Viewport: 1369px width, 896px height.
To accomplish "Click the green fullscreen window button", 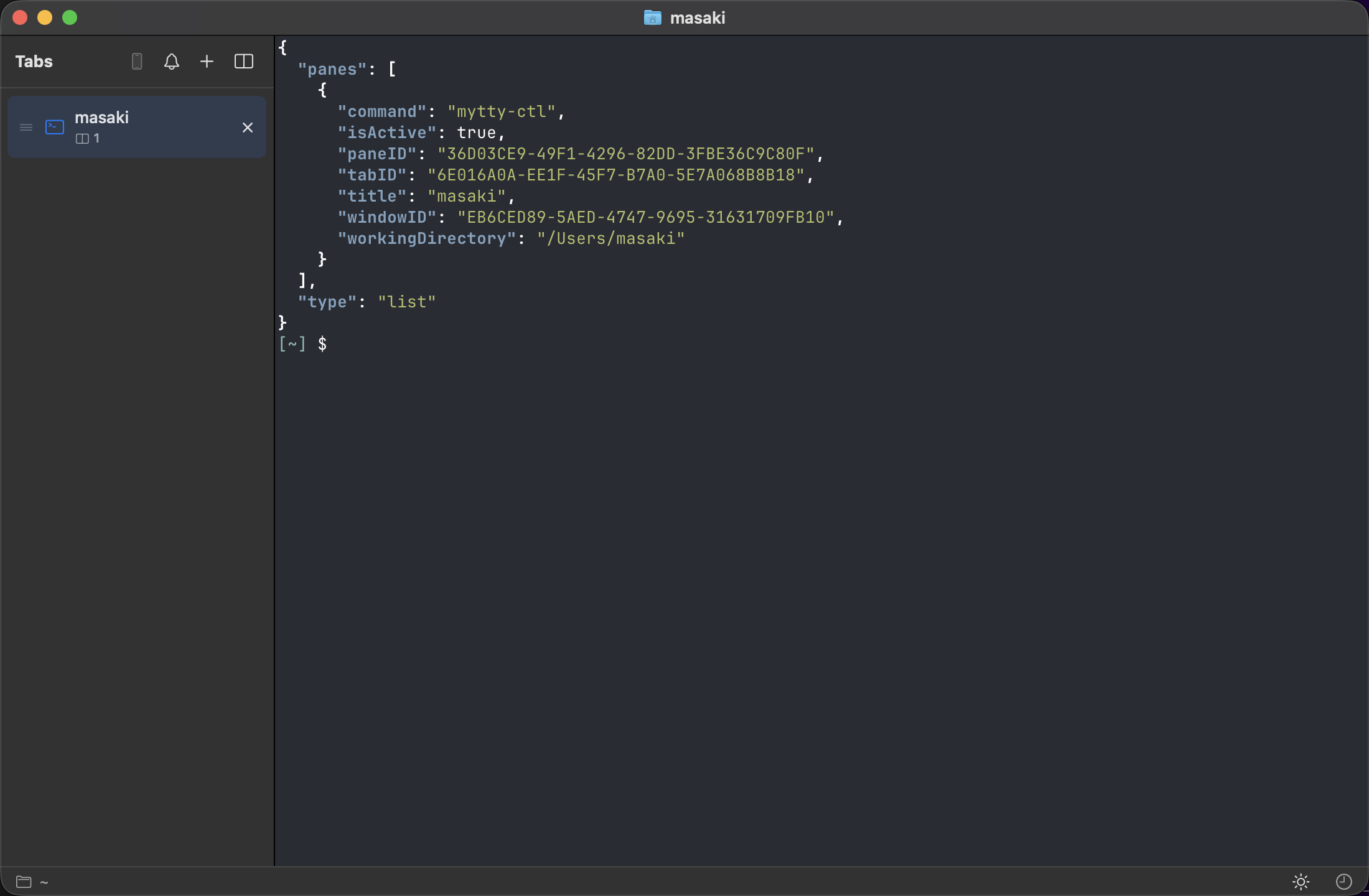I will (x=70, y=17).
